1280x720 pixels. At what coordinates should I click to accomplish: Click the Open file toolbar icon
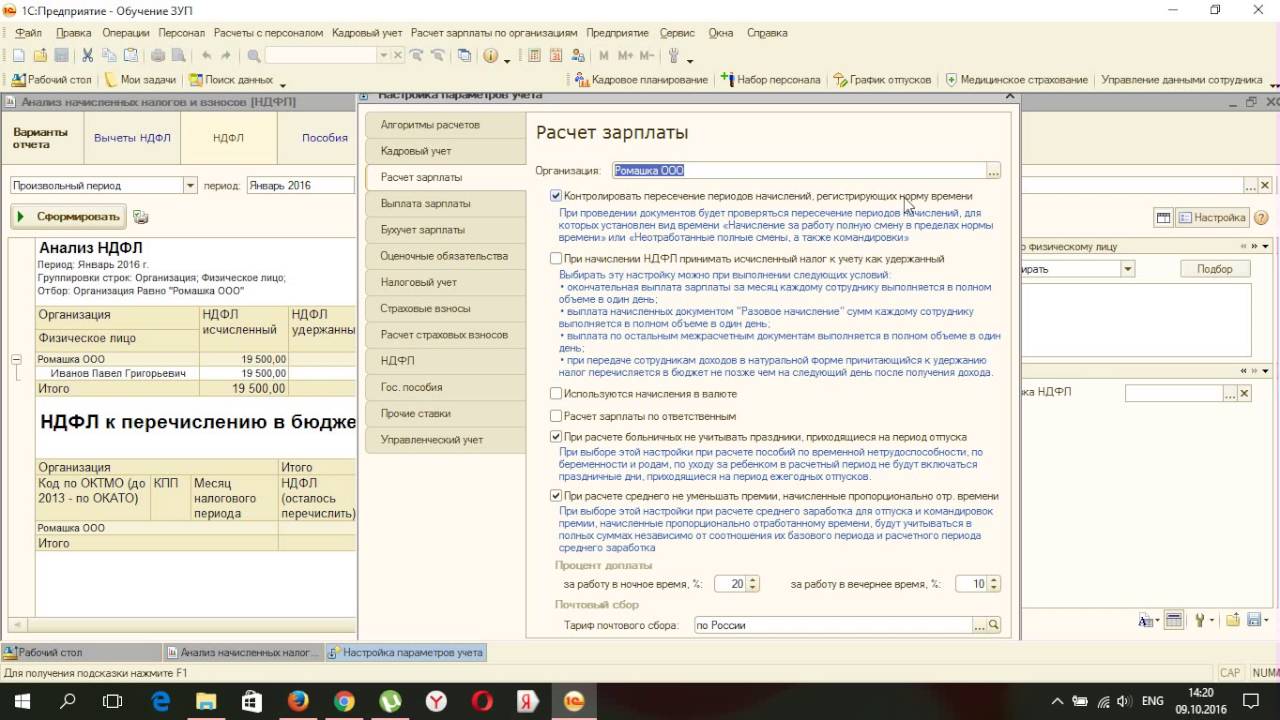click(x=40, y=56)
